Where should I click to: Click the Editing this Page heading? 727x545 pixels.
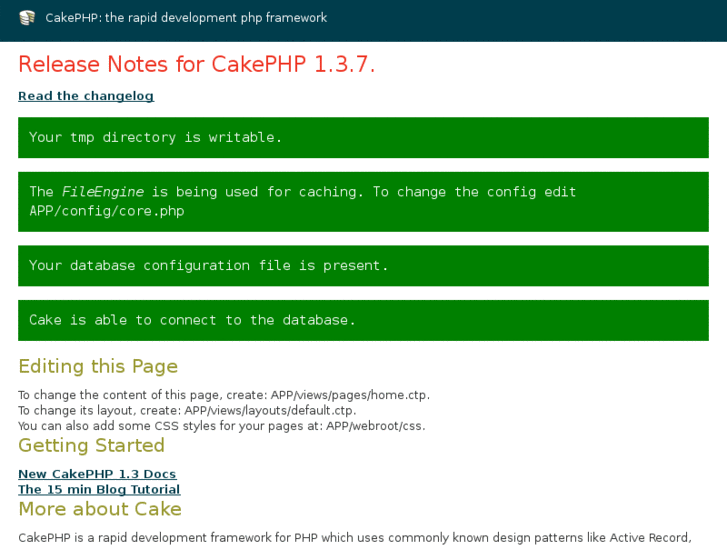click(98, 366)
